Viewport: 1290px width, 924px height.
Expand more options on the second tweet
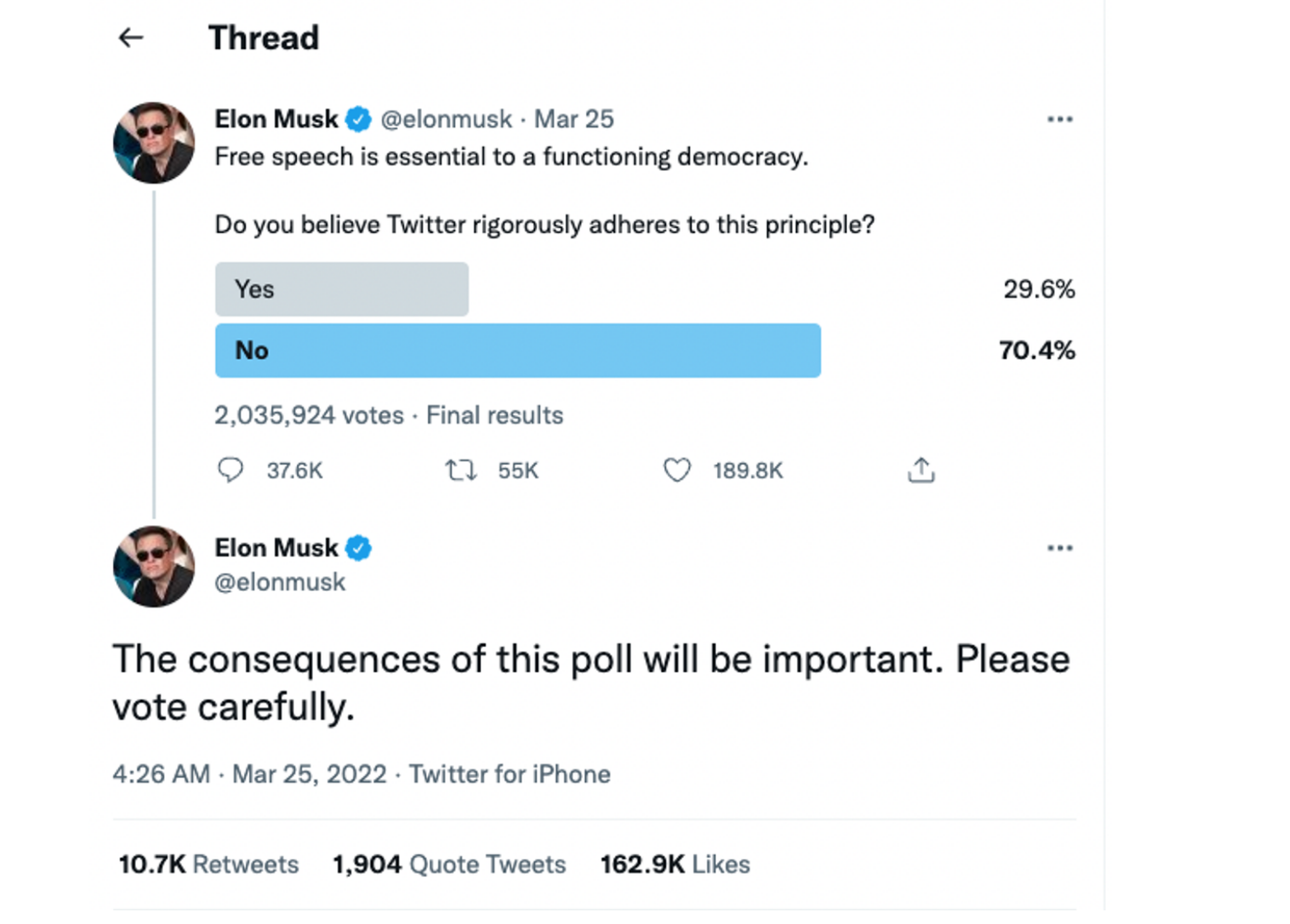point(1059,548)
